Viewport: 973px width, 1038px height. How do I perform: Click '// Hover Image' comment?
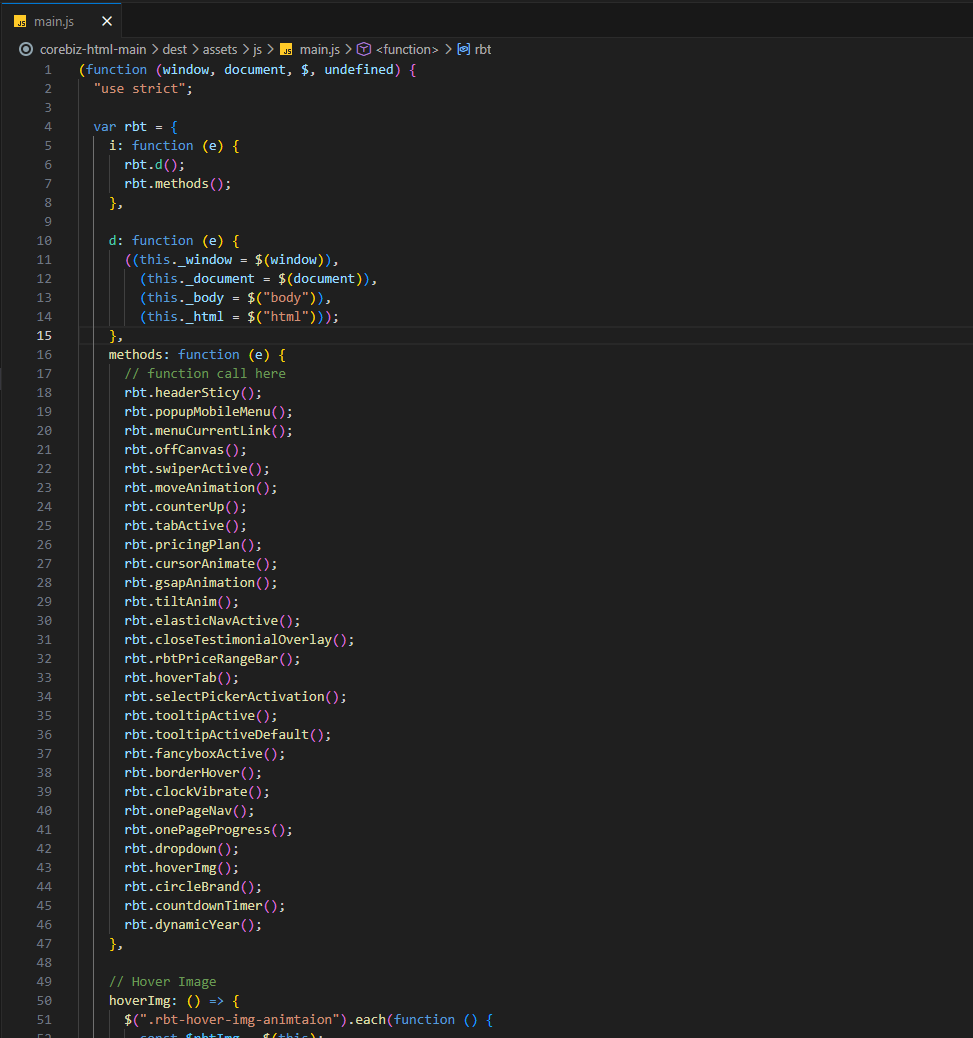[163, 982]
